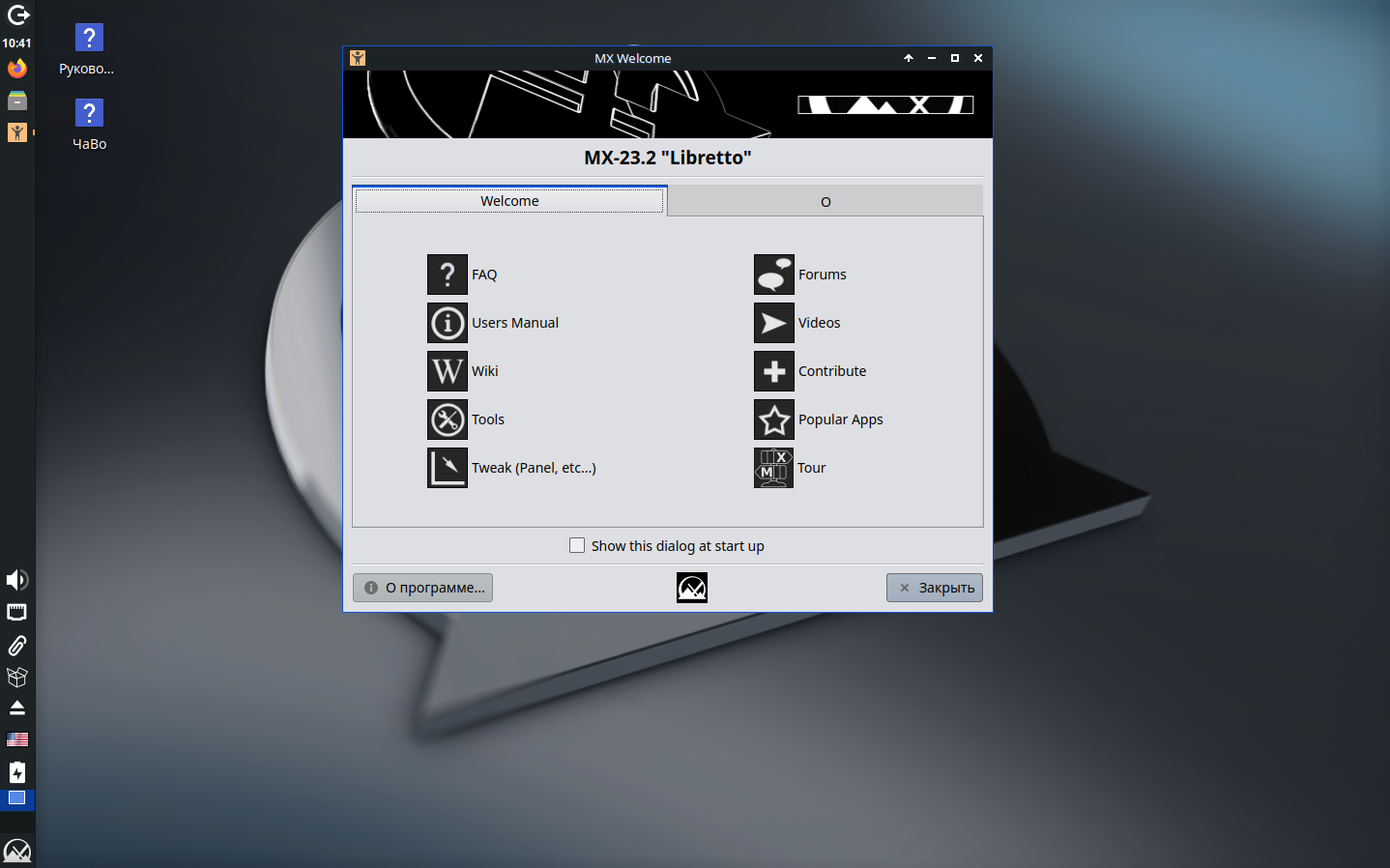The width and height of the screenshot is (1390, 868).
Task: Open Popular Apps star icon
Action: click(774, 420)
